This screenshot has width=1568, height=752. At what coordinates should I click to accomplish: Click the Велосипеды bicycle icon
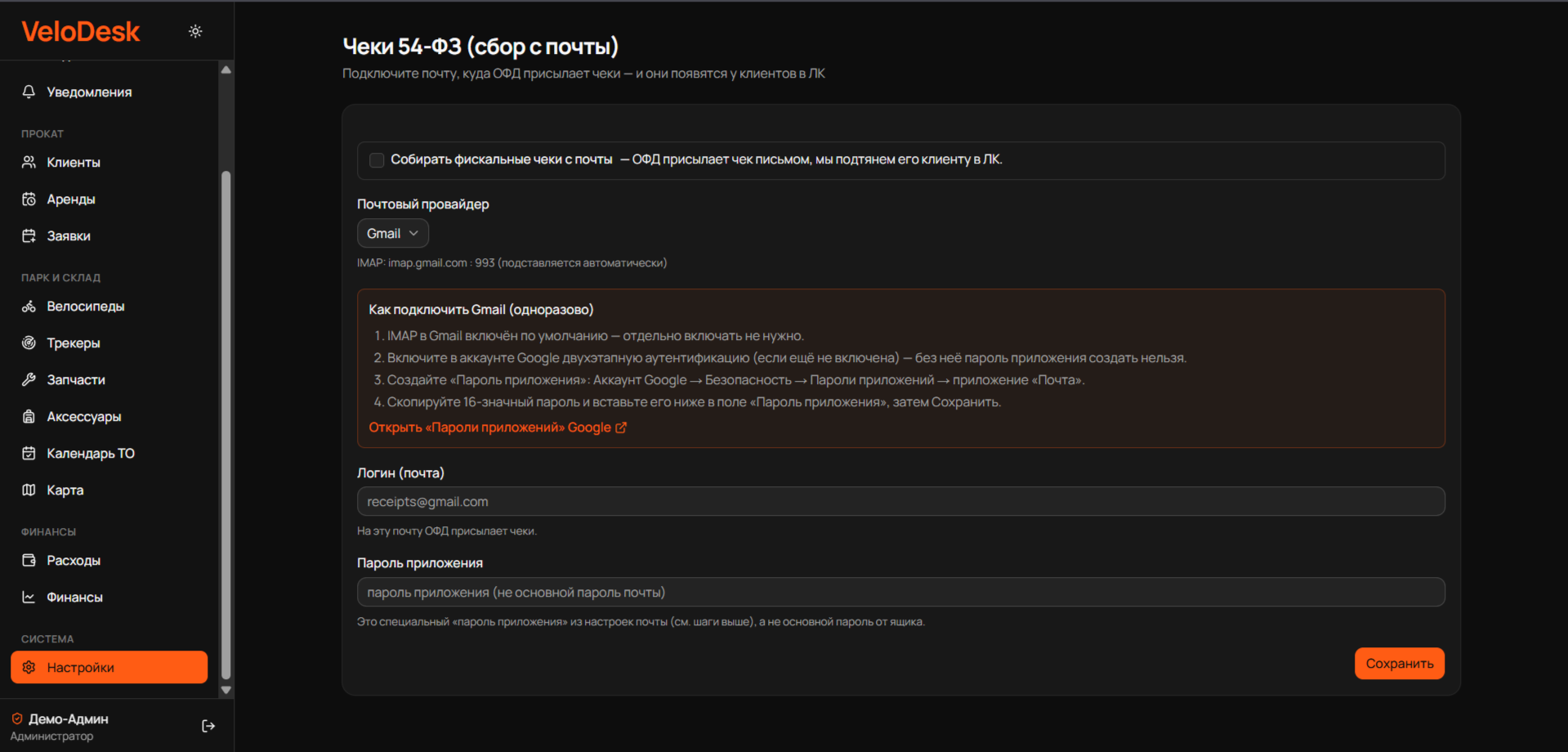(x=29, y=306)
